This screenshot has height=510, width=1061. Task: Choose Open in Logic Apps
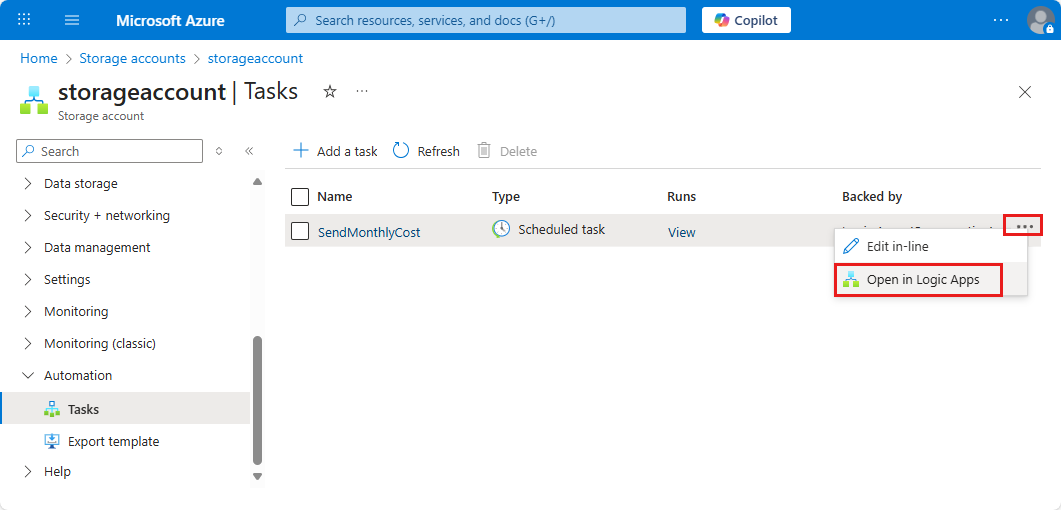coord(922,280)
